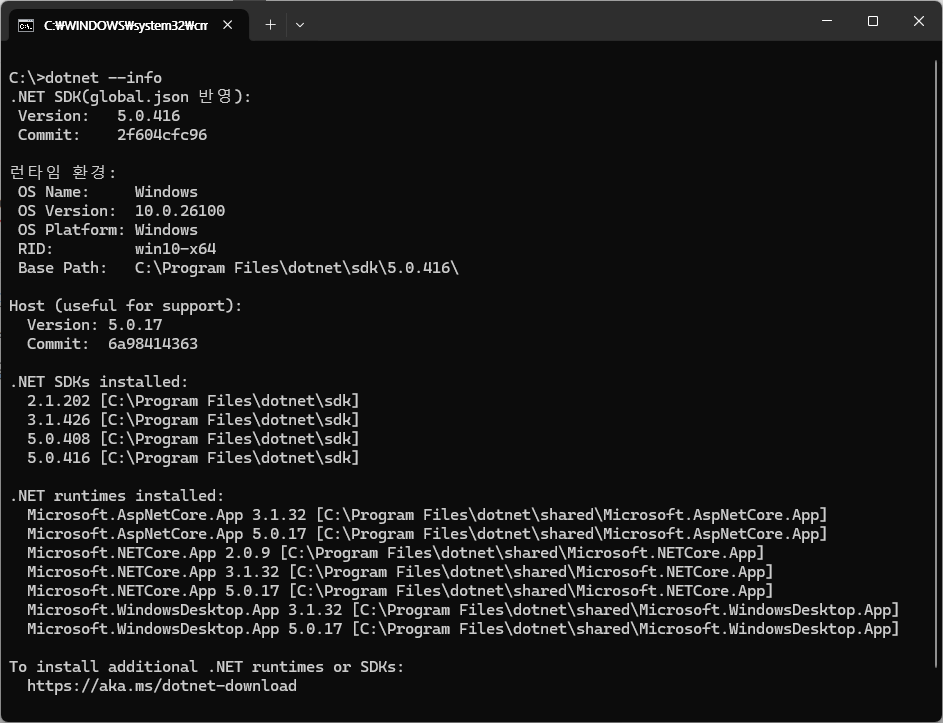Maximize the terminal window
943x723 pixels.
(x=873, y=21)
